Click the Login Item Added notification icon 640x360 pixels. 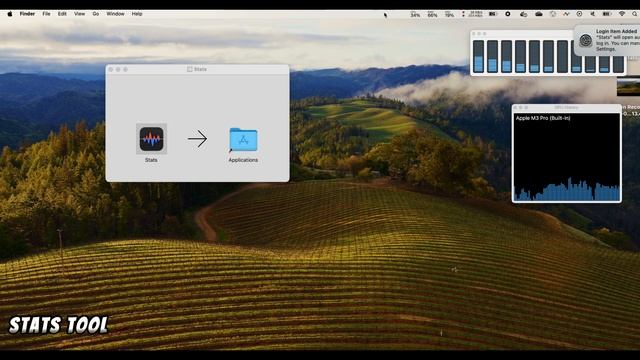(586, 40)
